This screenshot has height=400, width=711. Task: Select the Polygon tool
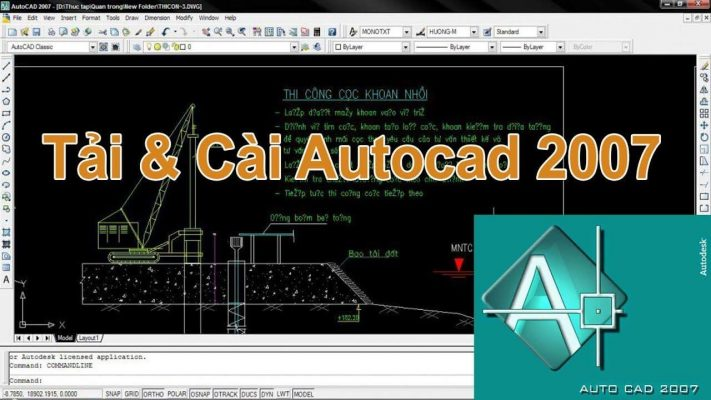pyautogui.click(x=6, y=102)
